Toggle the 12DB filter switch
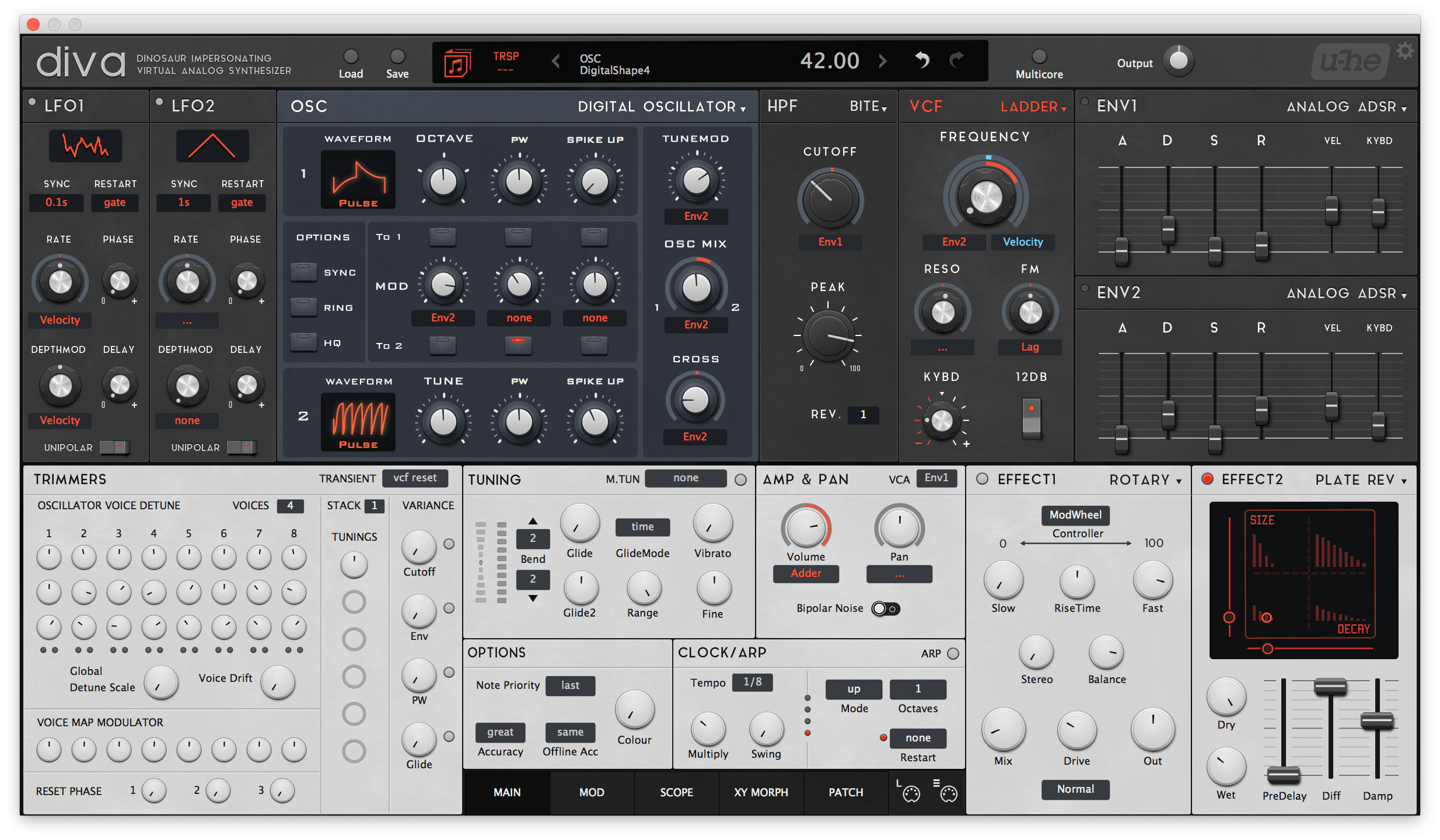Screen dimensions: 1440x840 click(1031, 418)
